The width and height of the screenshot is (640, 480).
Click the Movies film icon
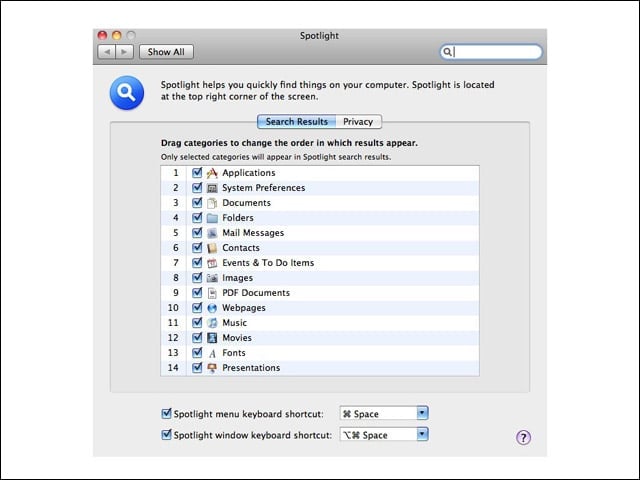click(212, 338)
